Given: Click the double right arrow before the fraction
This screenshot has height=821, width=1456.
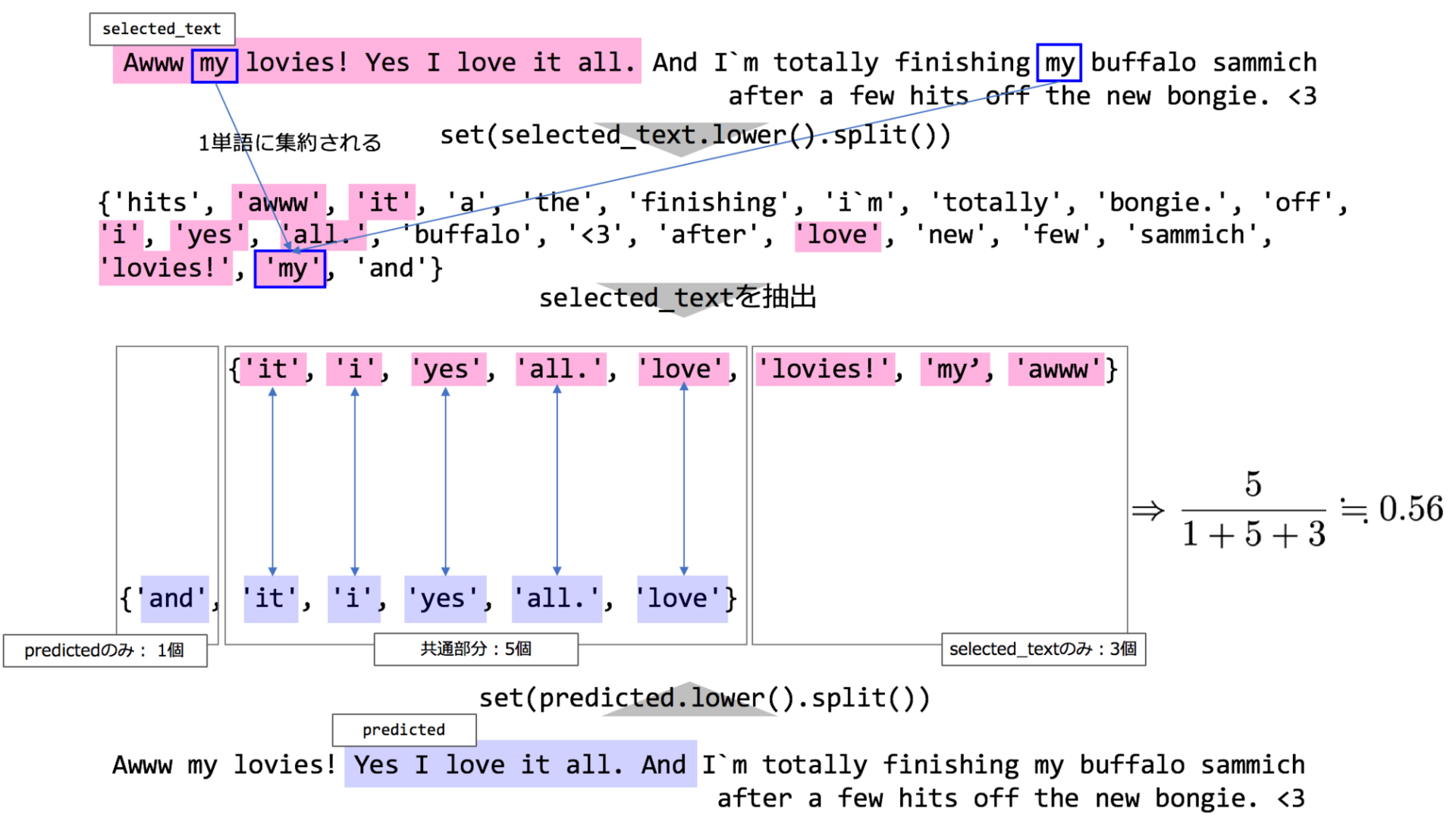Looking at the screenshot, I should 1147,510.
